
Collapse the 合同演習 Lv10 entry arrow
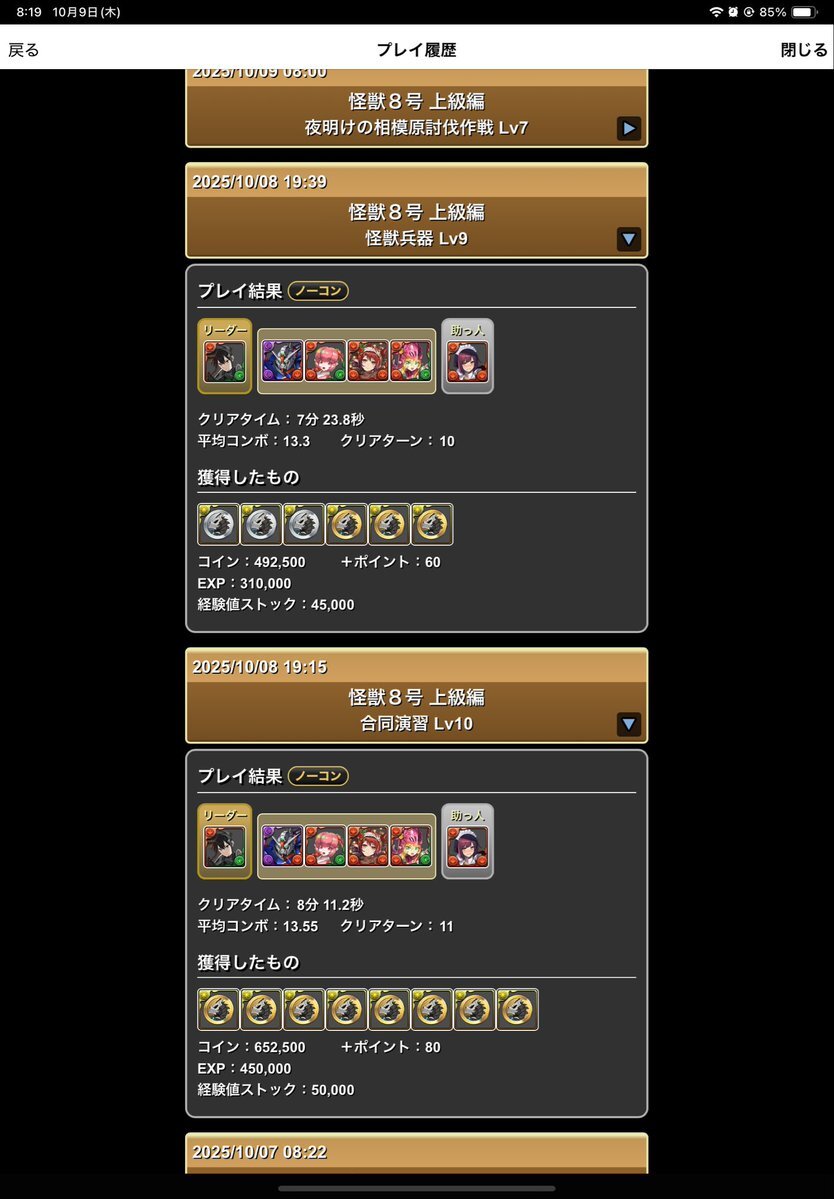[628, 724]
